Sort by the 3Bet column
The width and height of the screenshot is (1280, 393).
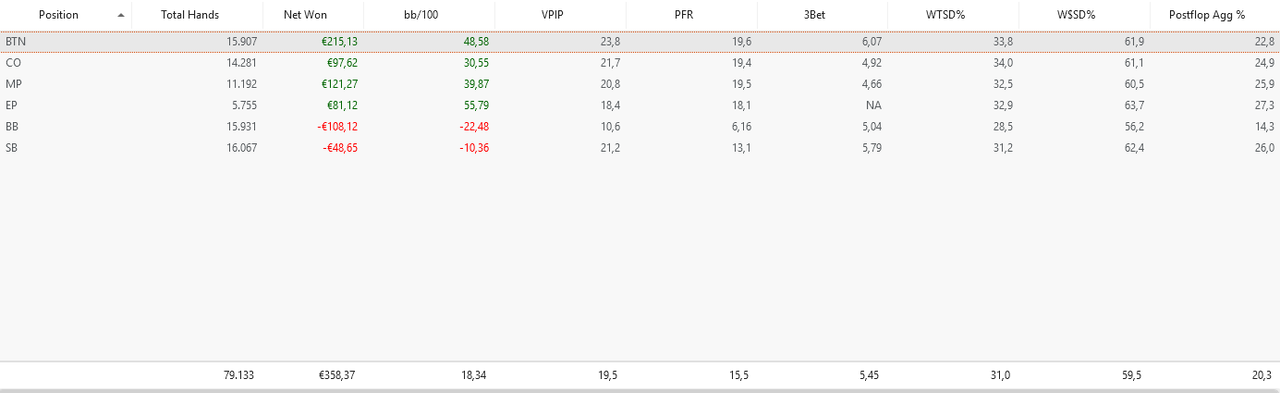pos(814,15)
